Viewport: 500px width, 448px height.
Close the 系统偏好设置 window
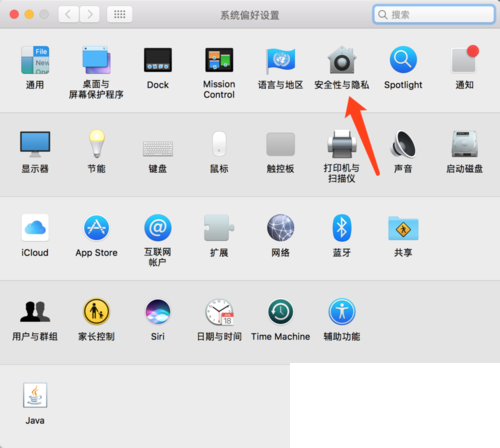(14, 14)
